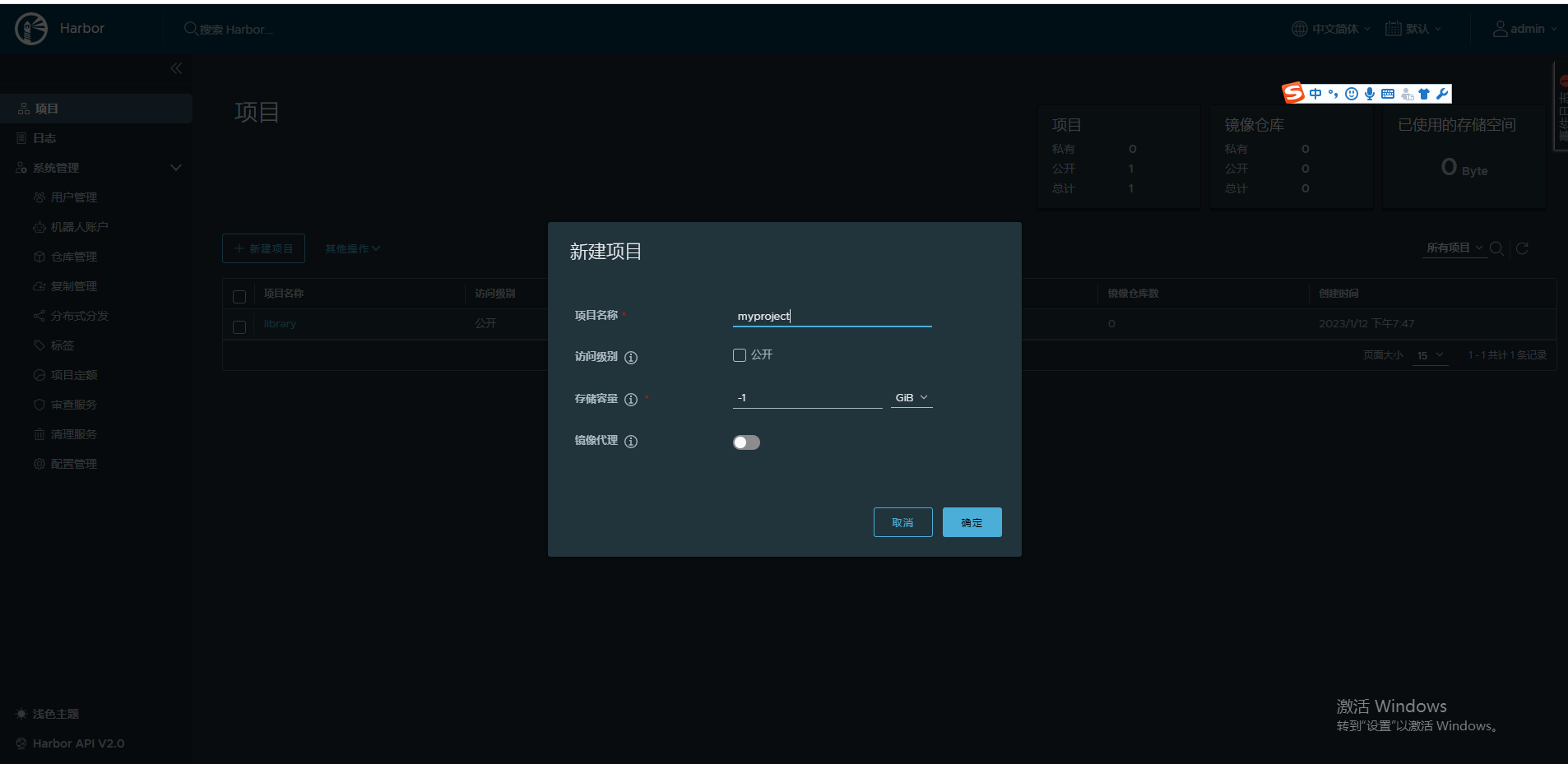
Task: Click the Sogou microphone icon
Action: click(1369, 94)
